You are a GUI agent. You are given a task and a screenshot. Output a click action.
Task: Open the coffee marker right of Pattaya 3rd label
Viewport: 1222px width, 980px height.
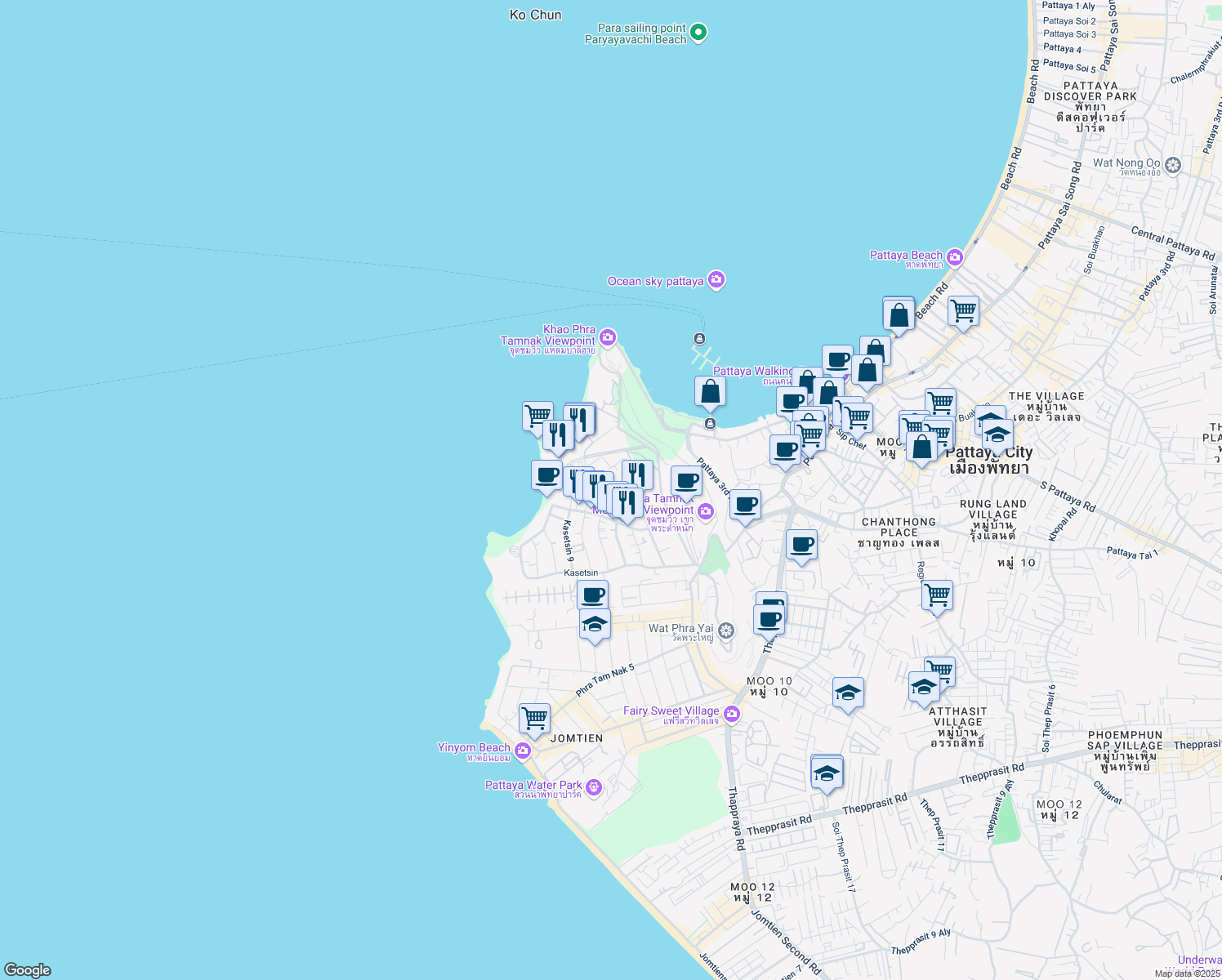(745, 506)
